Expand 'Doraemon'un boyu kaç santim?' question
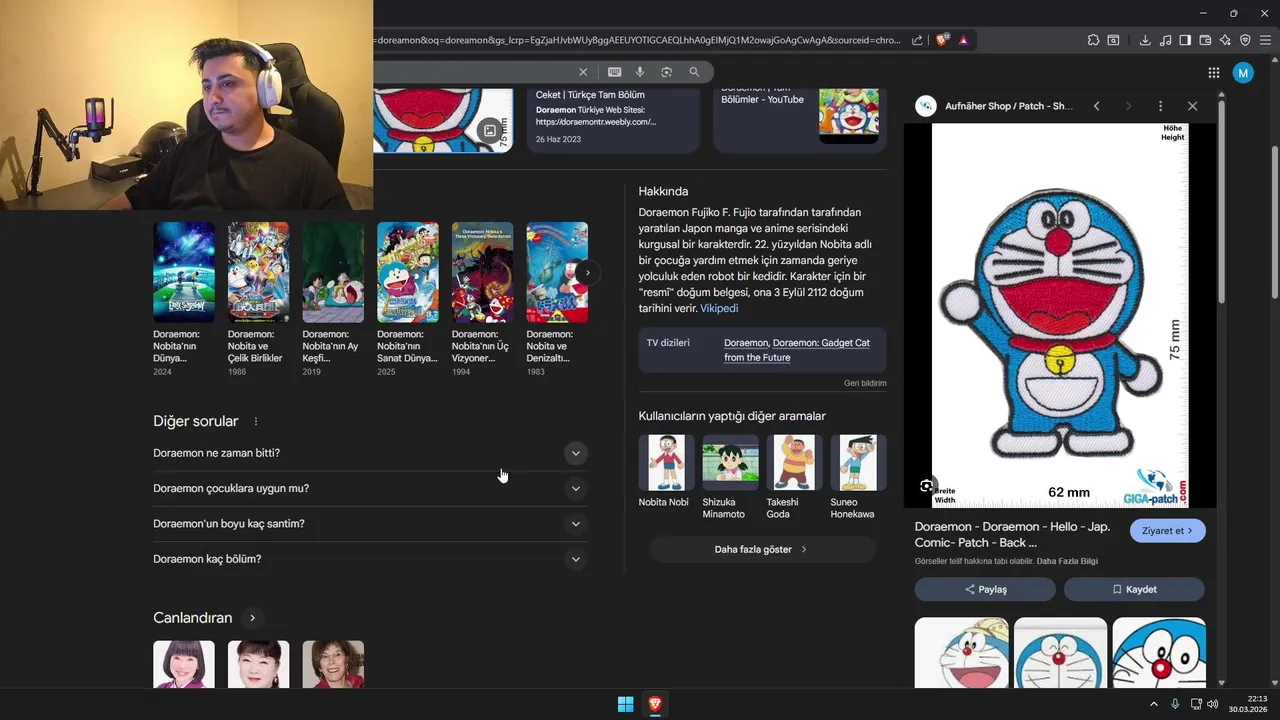Viewport: 1280px width, 720px height. (x=370, y=524)
